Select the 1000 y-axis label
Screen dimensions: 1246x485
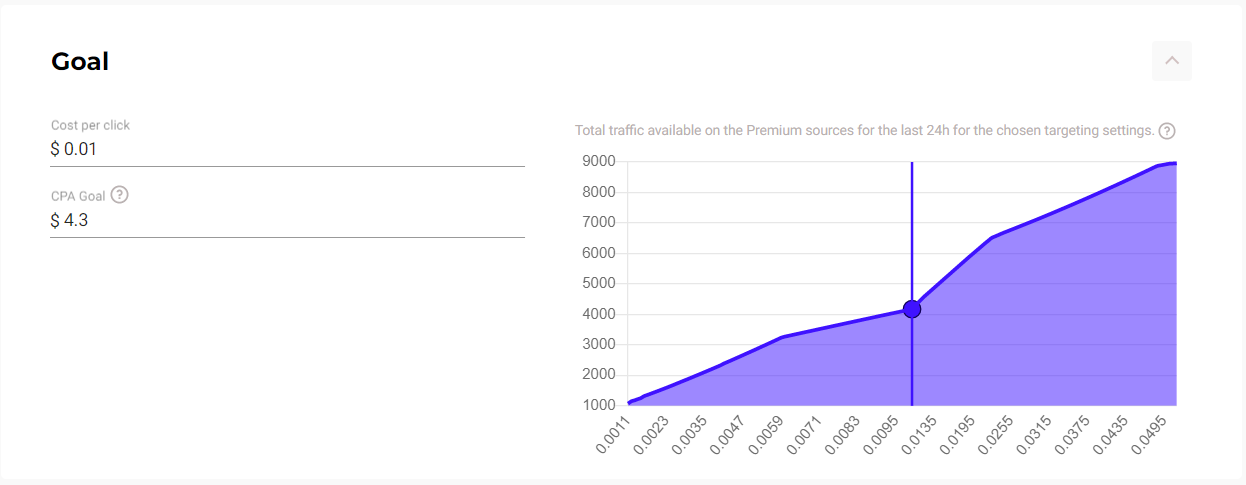[598, 405]
